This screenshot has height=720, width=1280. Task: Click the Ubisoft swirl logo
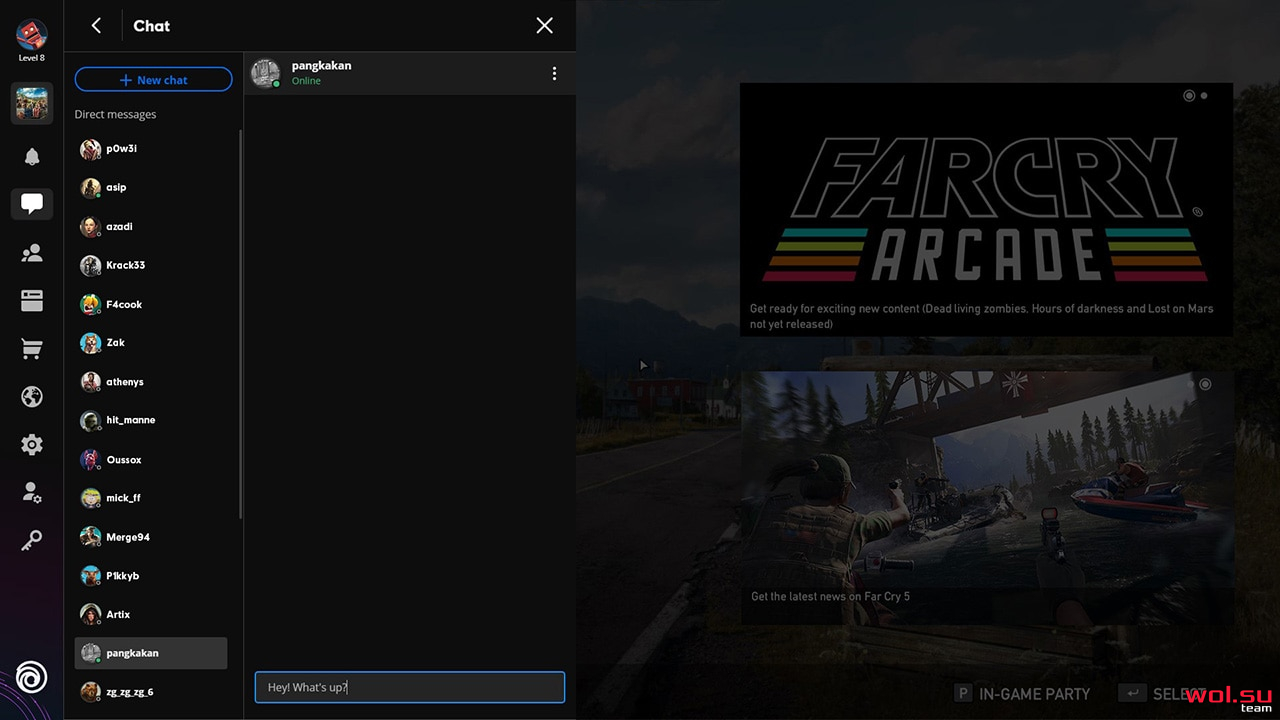[x=32, y=678]
